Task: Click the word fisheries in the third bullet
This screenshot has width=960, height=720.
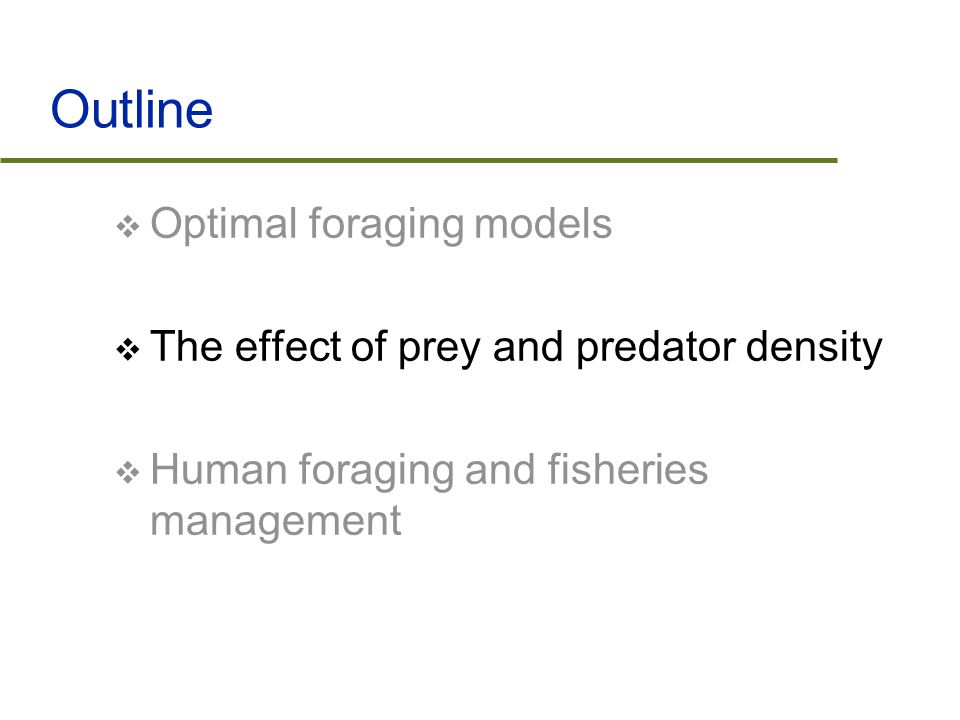Action: tap(628, 470)
